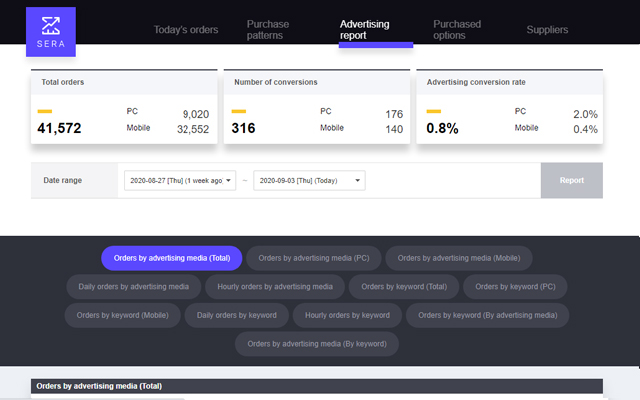Show Orders by advertising media (PC)
Viewport: 640px width, 400px height.
(312, 258)
